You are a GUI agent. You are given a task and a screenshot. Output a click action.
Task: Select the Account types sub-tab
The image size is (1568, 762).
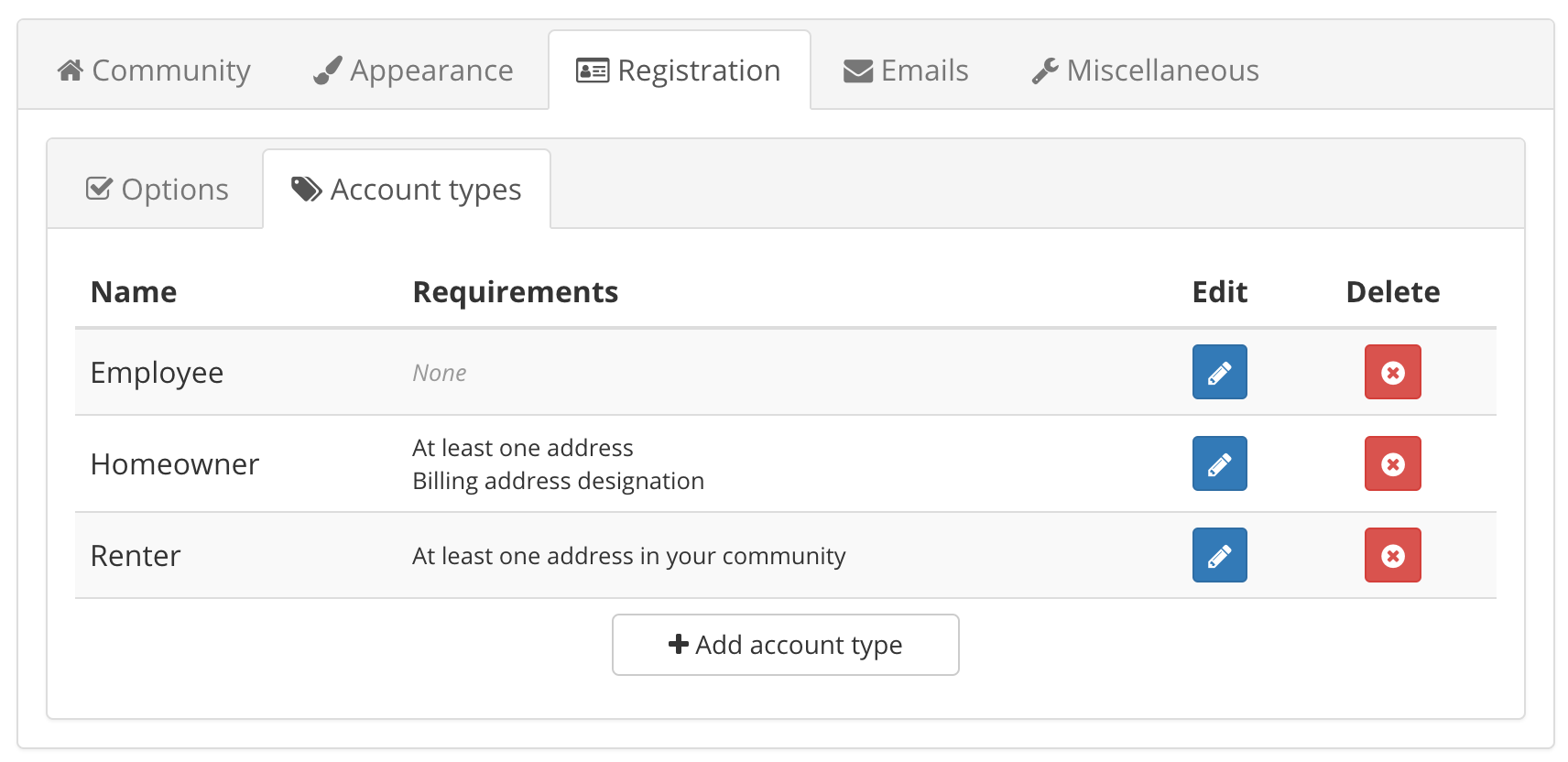click(x=407, y=190)
